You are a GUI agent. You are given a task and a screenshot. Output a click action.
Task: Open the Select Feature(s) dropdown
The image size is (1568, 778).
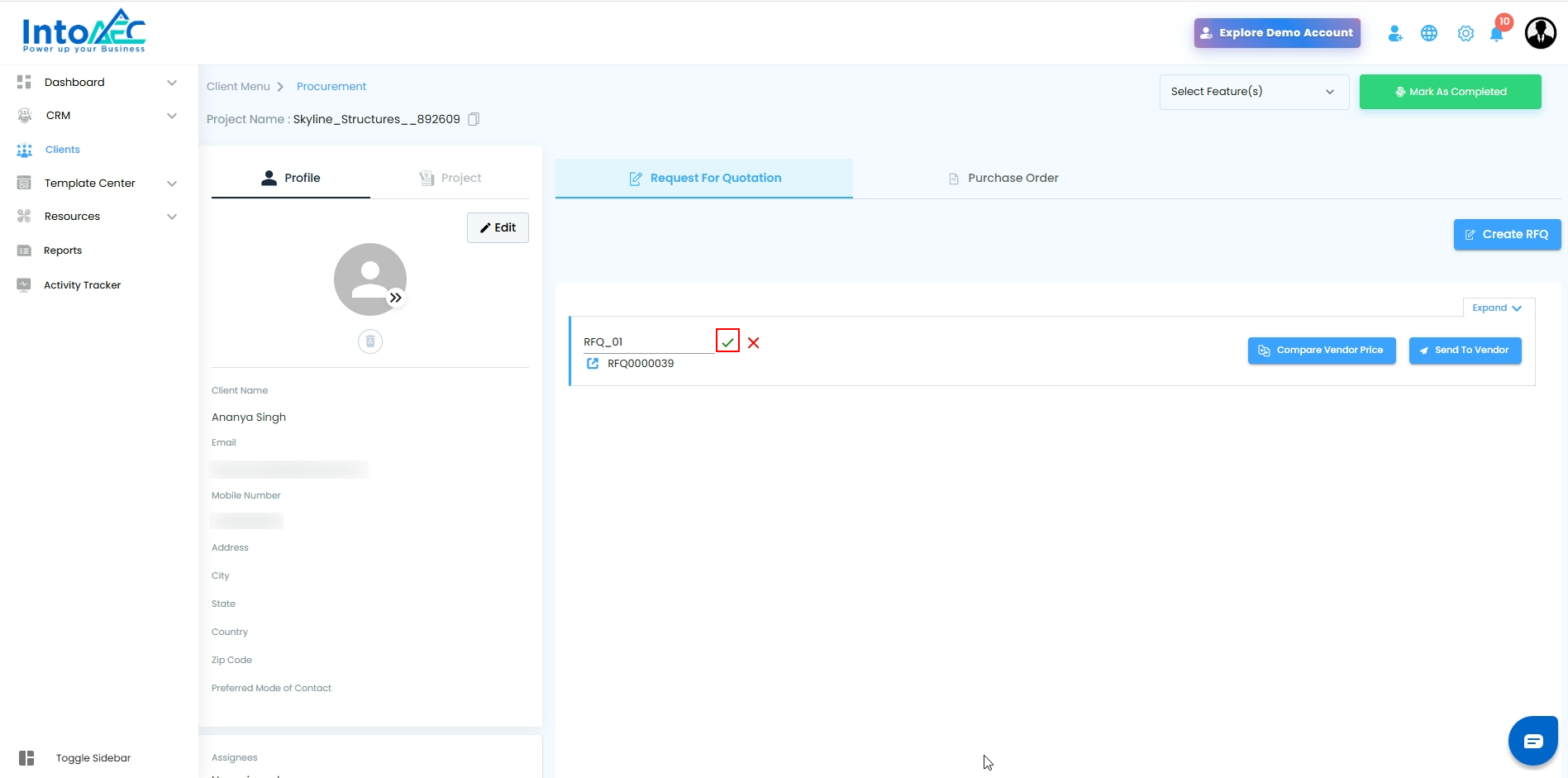pyautogui.click(x=1254, y=92)
